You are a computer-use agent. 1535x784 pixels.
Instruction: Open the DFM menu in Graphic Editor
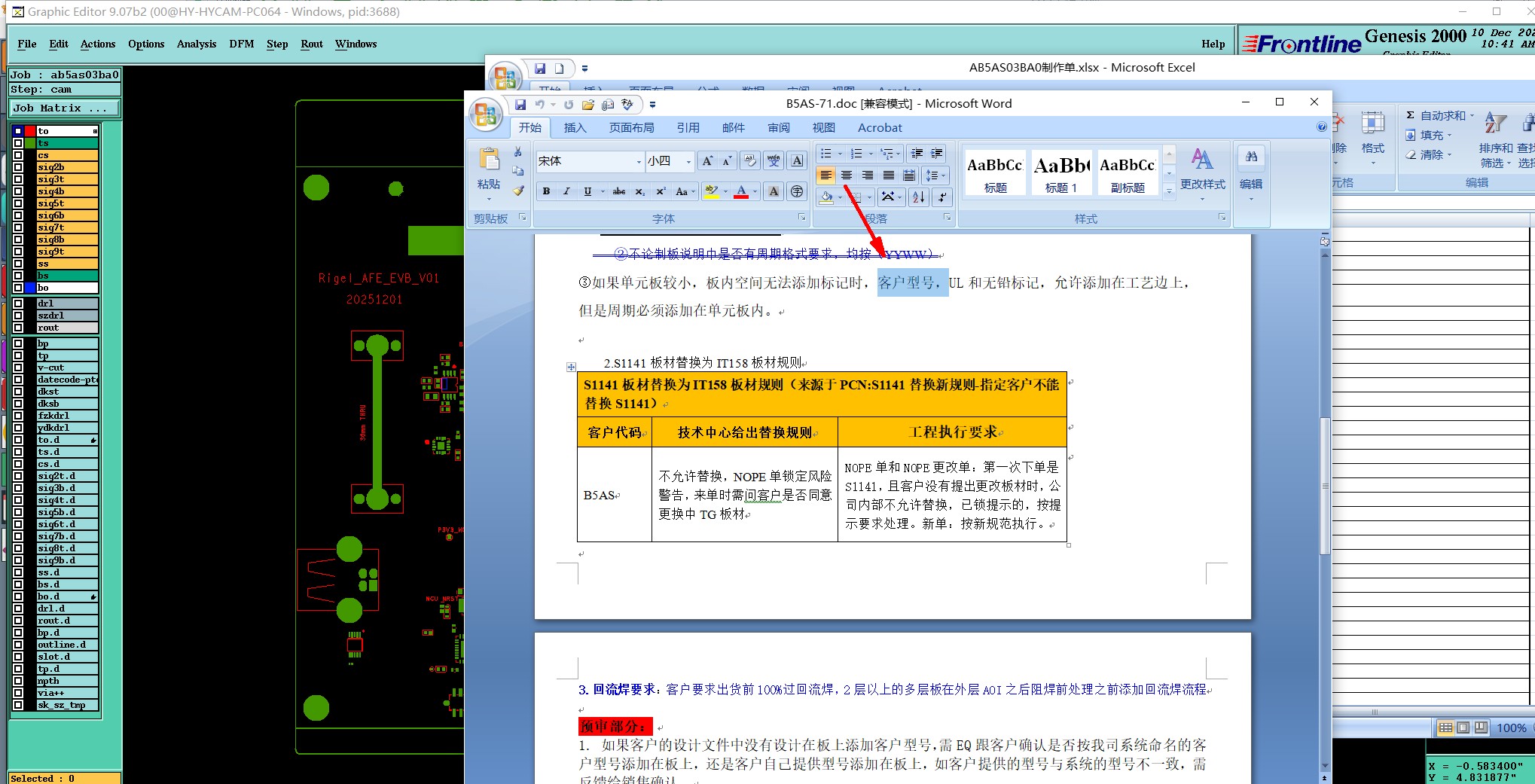point(242,44)
